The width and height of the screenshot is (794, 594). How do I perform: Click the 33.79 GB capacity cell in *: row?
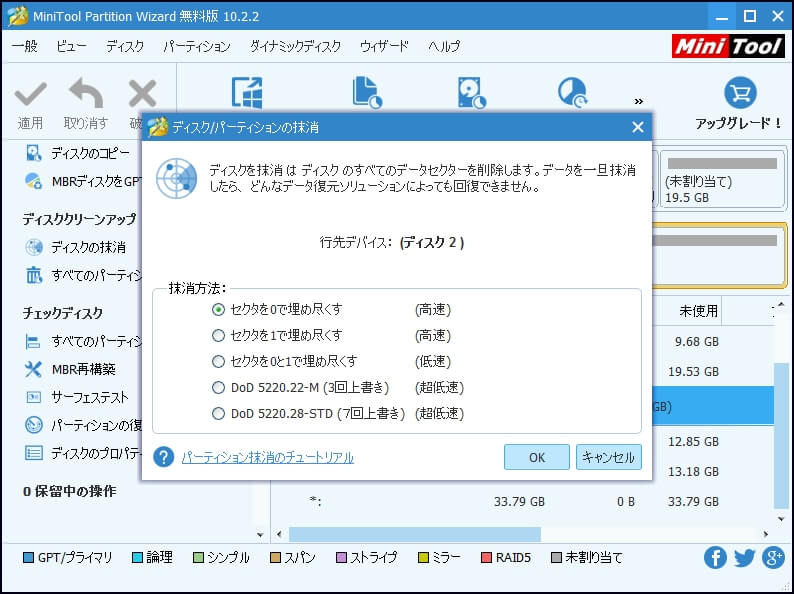click(x=520, y=502)
